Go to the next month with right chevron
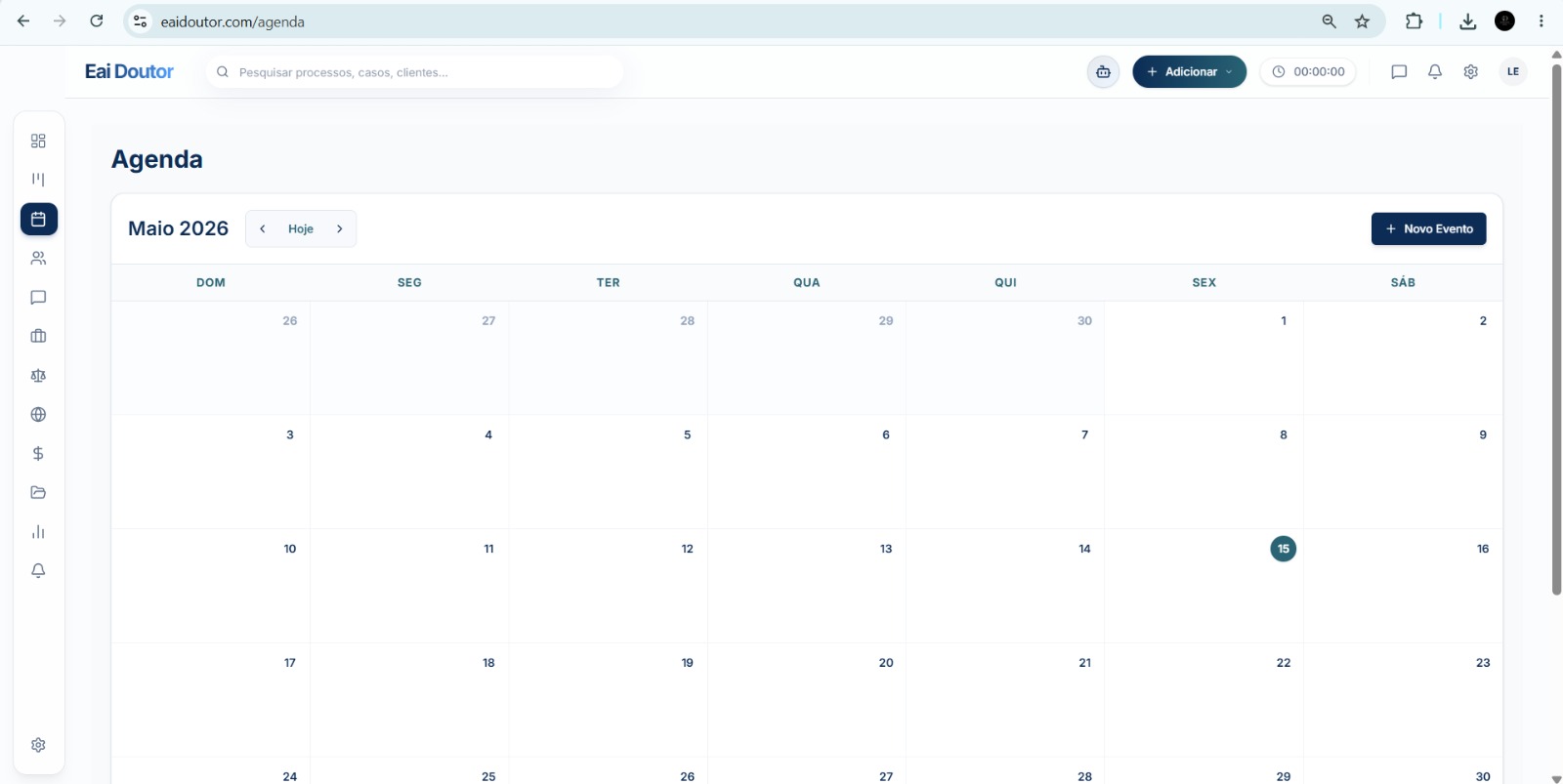1563x784 pixels. pos(340,229)
